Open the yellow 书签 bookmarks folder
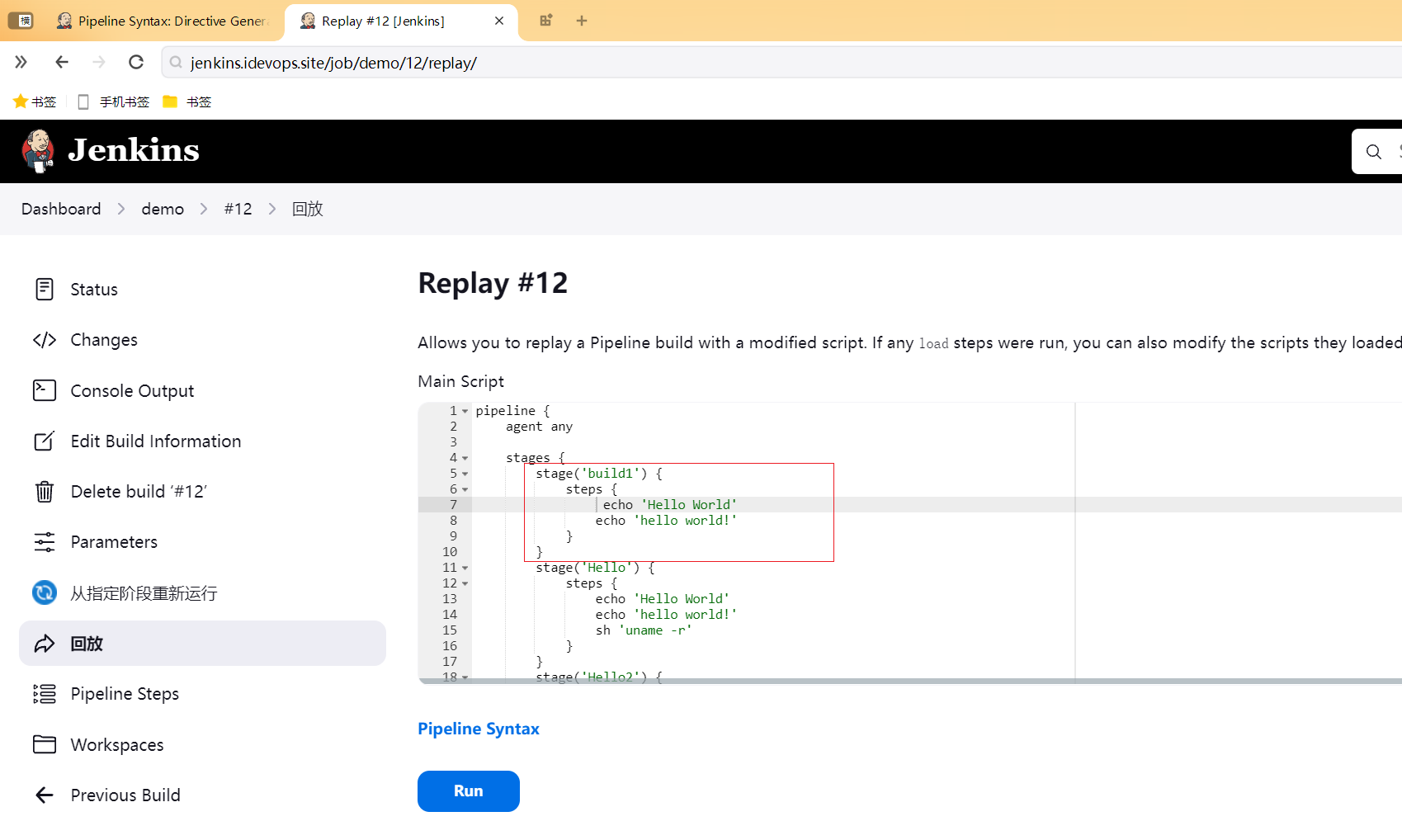The width and height of the screenshot is (1402, 840). click(187, 101)
